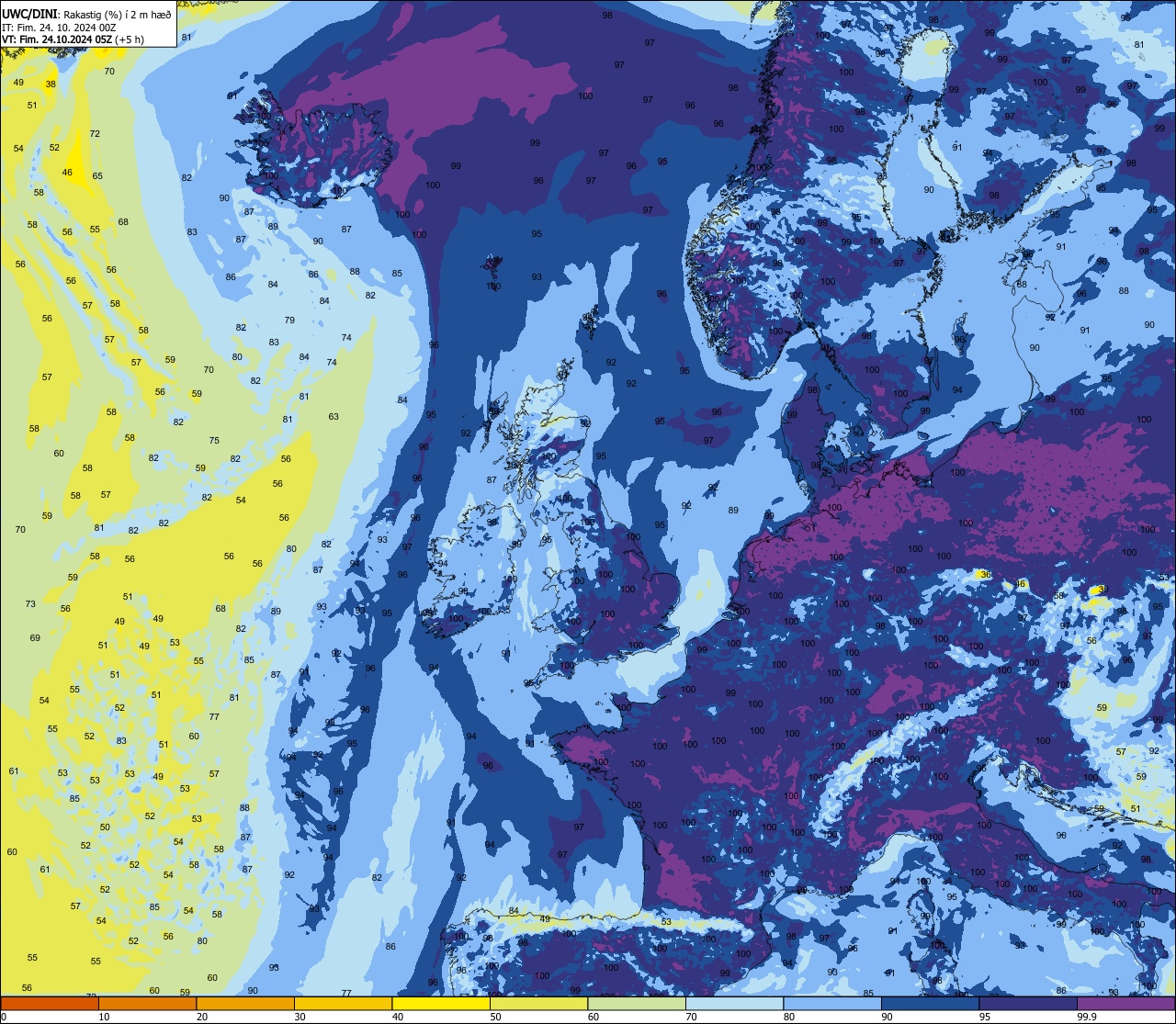Click the bright yellow 40–50 legend segment
Viewport: 1176px width, 1024px height.
tap(441, 1003)
